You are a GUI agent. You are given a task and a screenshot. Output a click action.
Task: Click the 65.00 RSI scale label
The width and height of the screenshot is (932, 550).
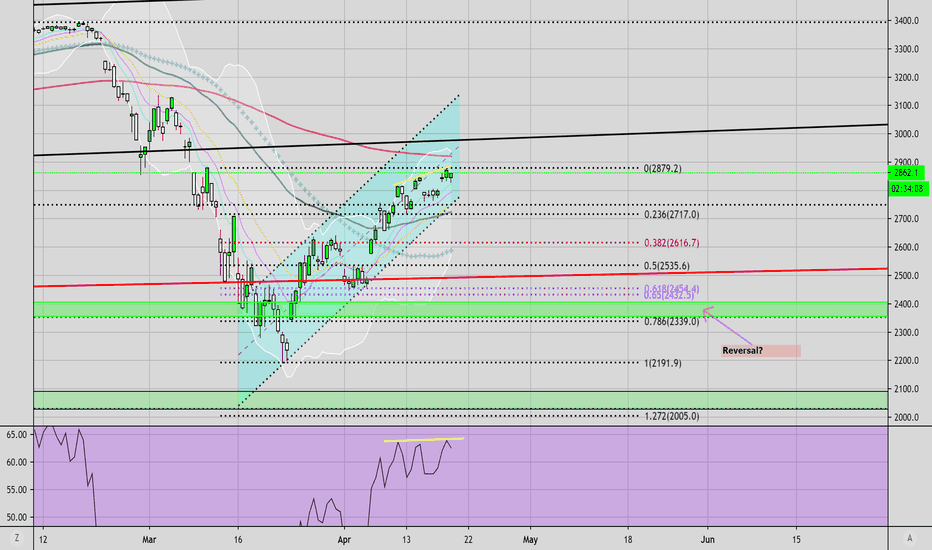(17, 435)
